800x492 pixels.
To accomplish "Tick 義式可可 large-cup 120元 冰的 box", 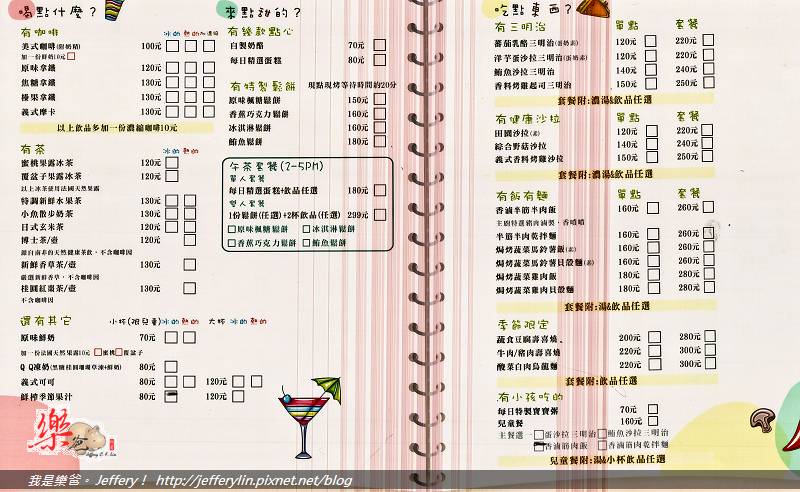I will 238,382.
